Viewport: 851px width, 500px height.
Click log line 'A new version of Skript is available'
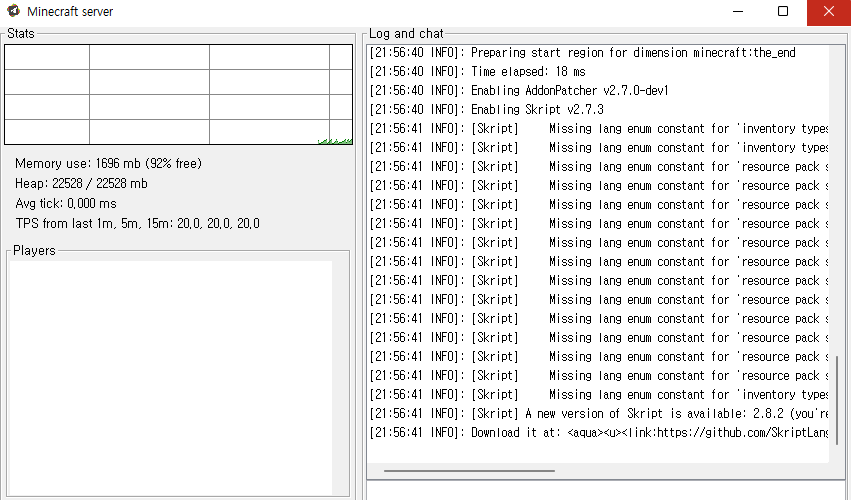pyautogui.click(x=599, y=414)
